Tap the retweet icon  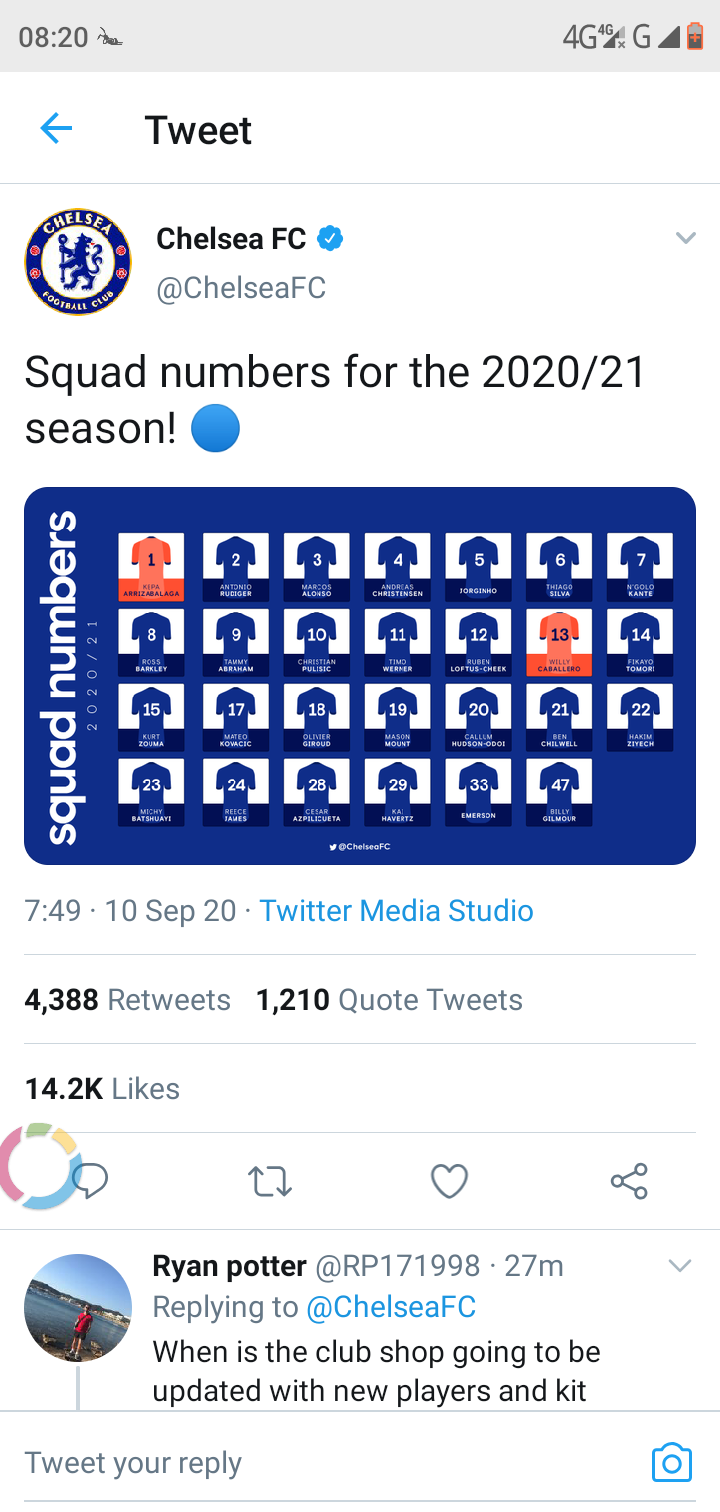[x=269, y=1181]
